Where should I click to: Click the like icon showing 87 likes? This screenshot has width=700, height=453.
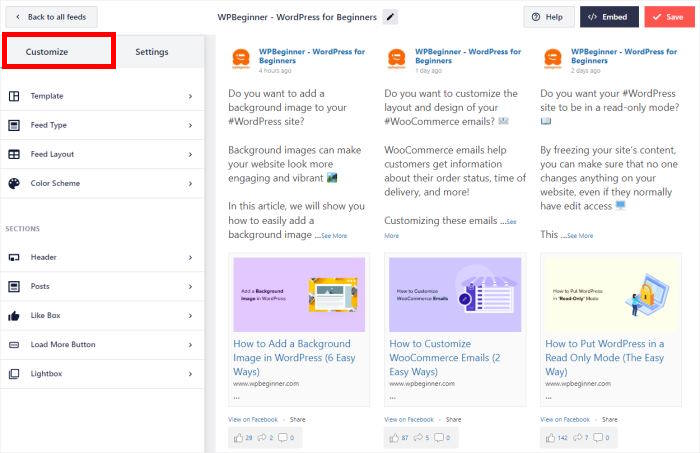coord(394,438)
